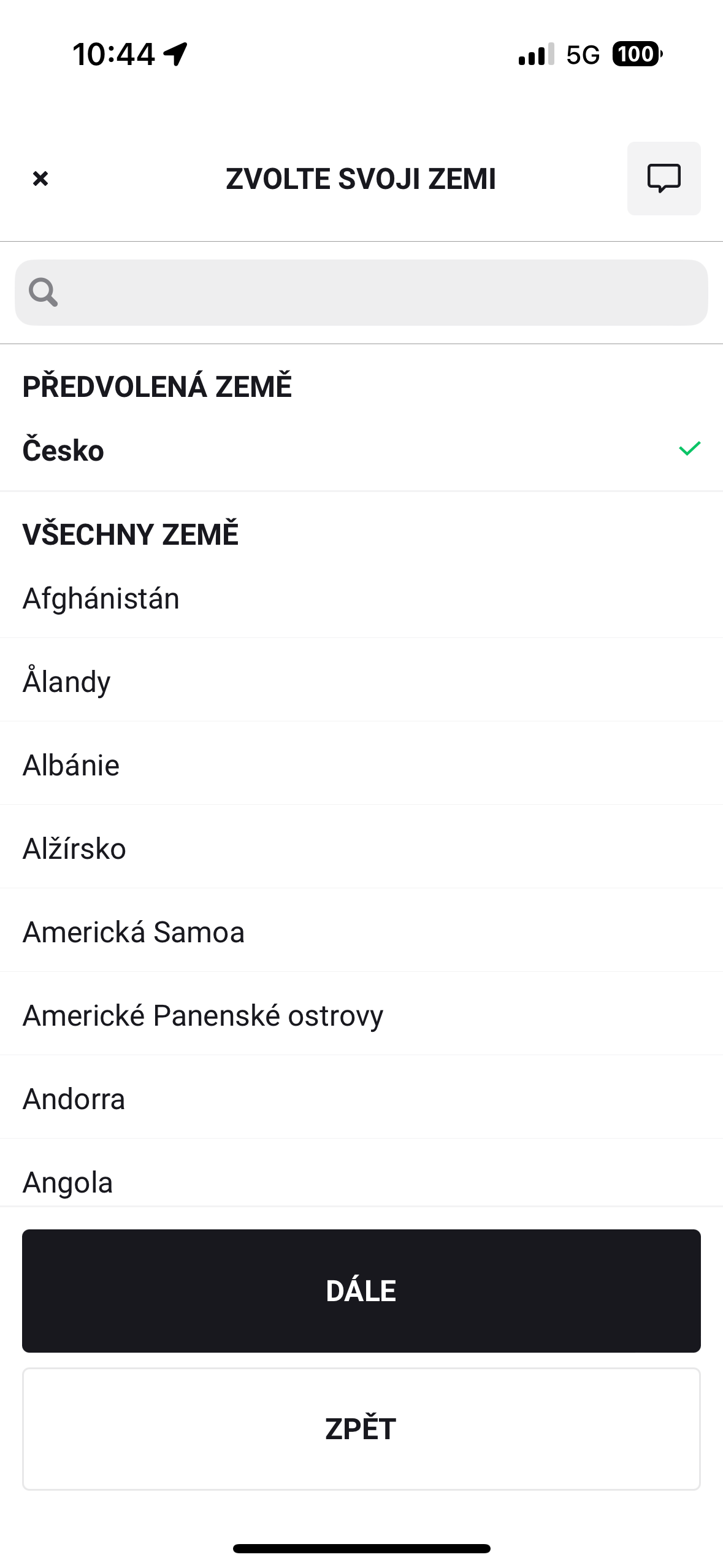Screen dimensions: 723x1568
Task: Choose Alžírsko from all countries
Action: click(x=74, y=849)
